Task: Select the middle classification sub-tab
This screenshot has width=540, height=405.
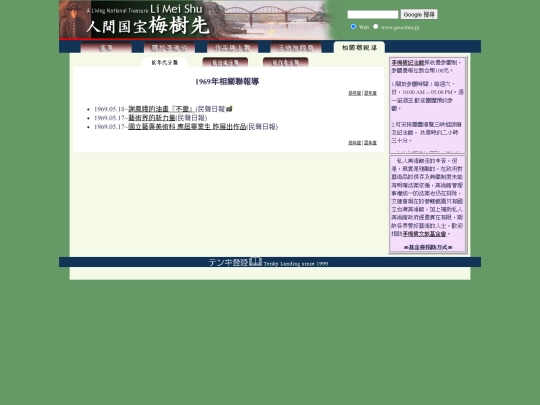Action: pos(225,62)
